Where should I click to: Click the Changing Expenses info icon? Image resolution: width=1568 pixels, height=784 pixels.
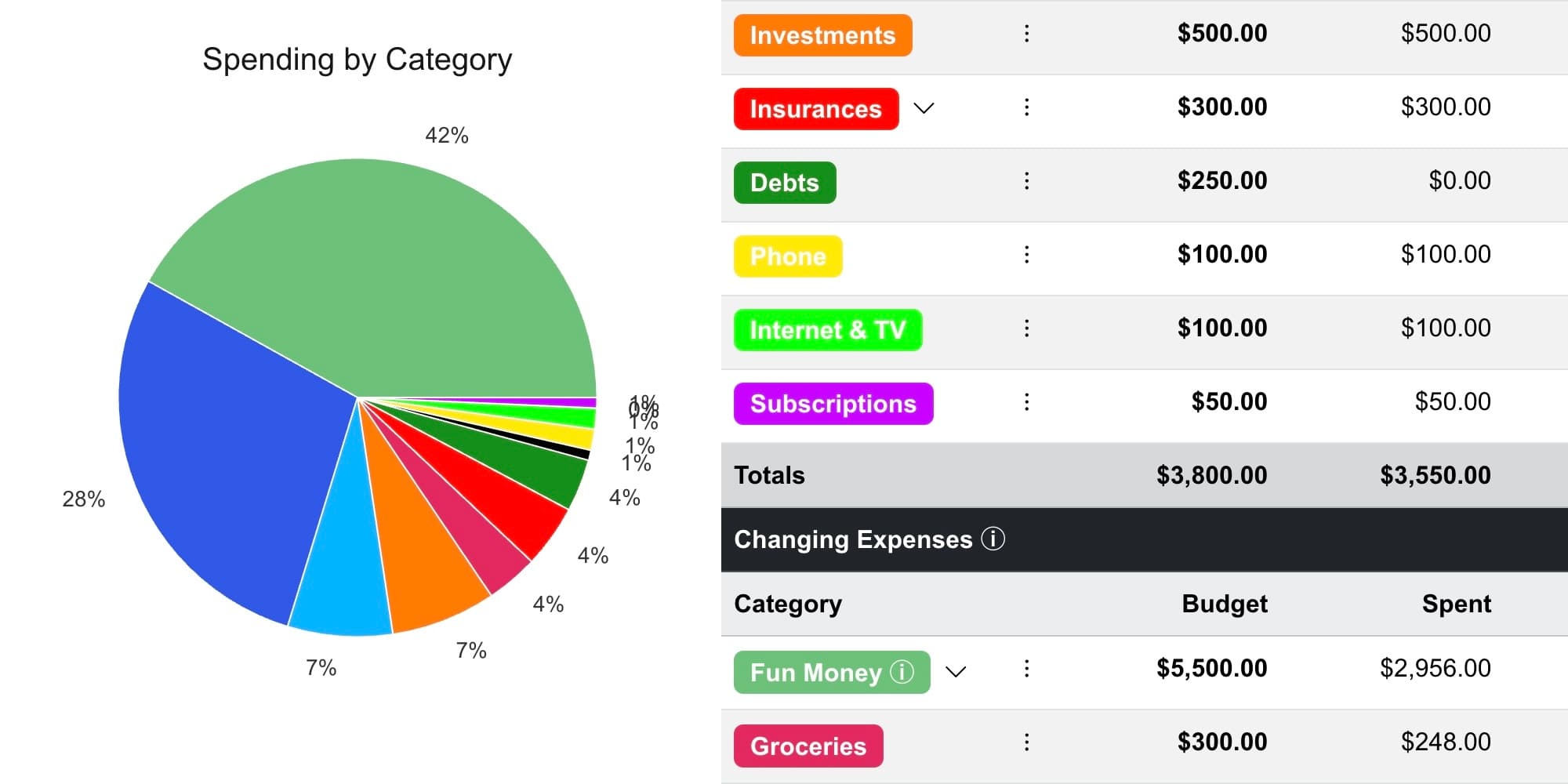[993, 539]
